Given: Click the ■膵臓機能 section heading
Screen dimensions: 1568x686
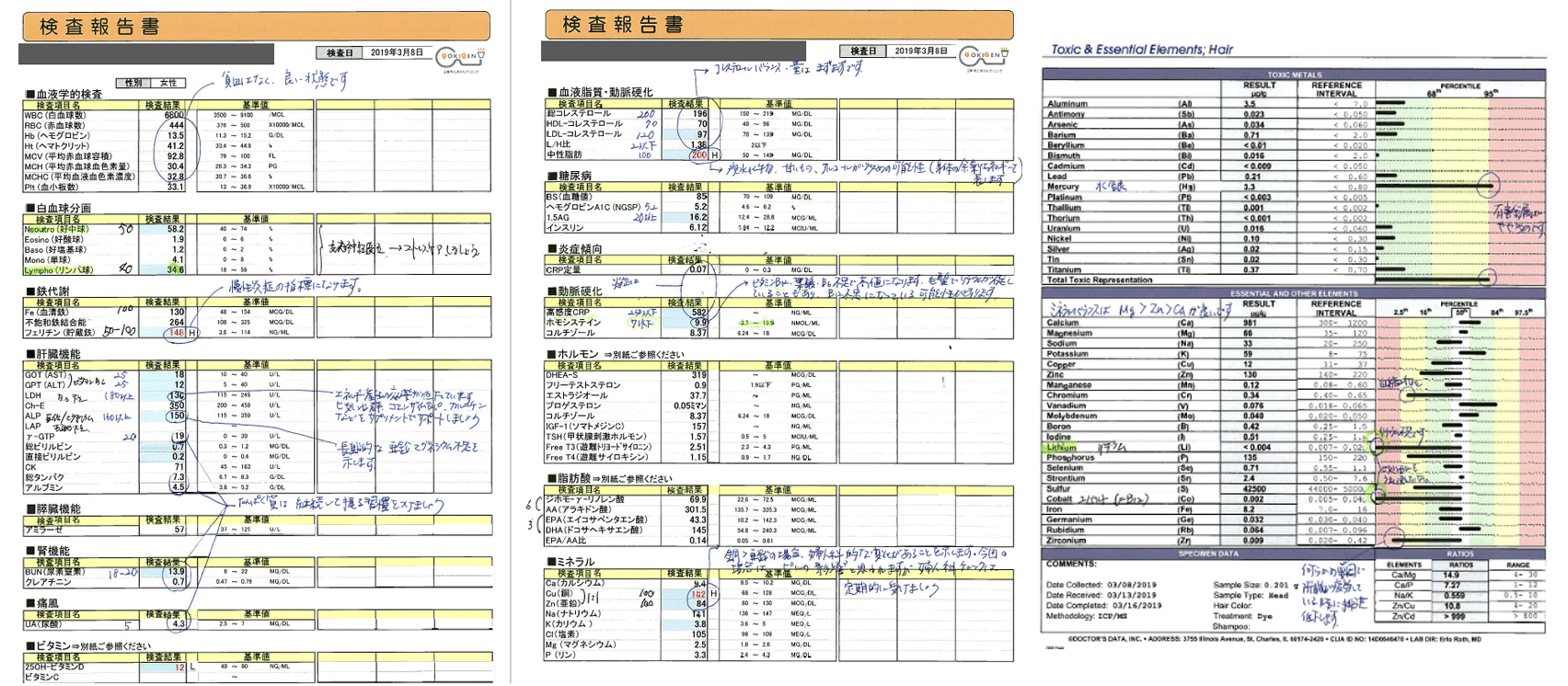Looking at the screenshot, I should 52,509.
